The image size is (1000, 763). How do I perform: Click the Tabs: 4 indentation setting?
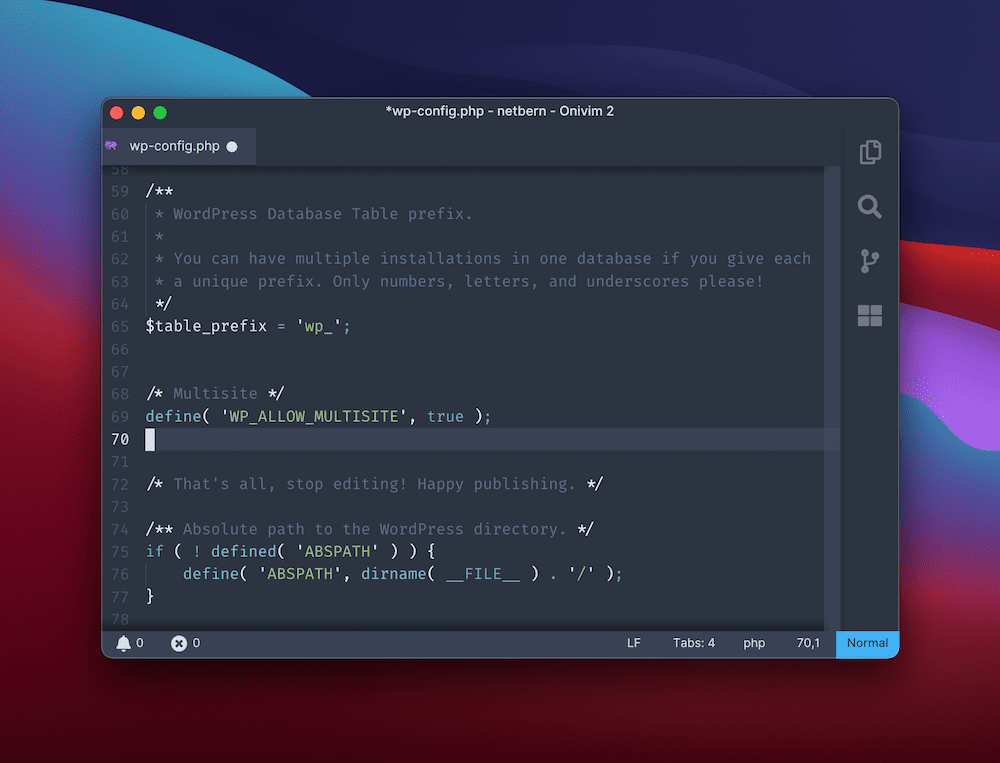pos(694,643)
